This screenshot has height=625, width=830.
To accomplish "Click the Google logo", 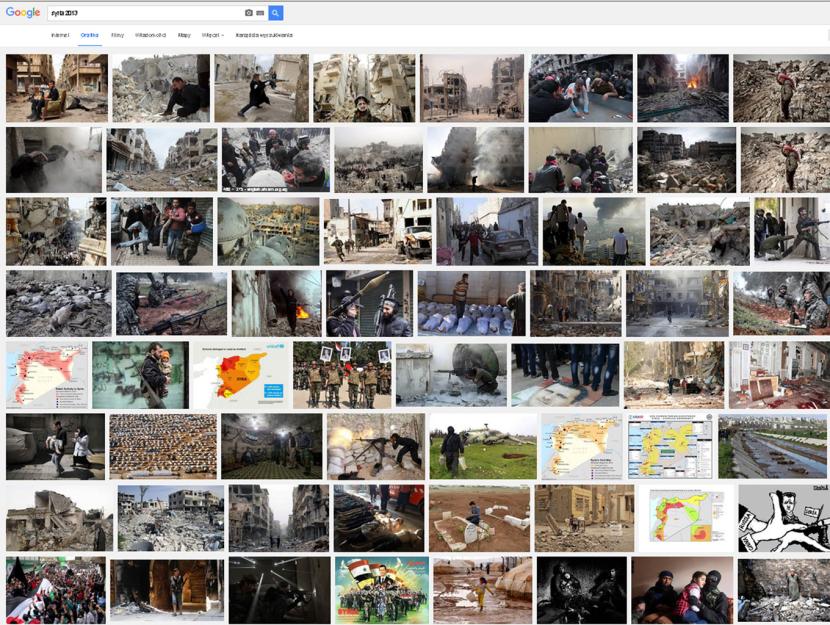I will pos(22,12).
